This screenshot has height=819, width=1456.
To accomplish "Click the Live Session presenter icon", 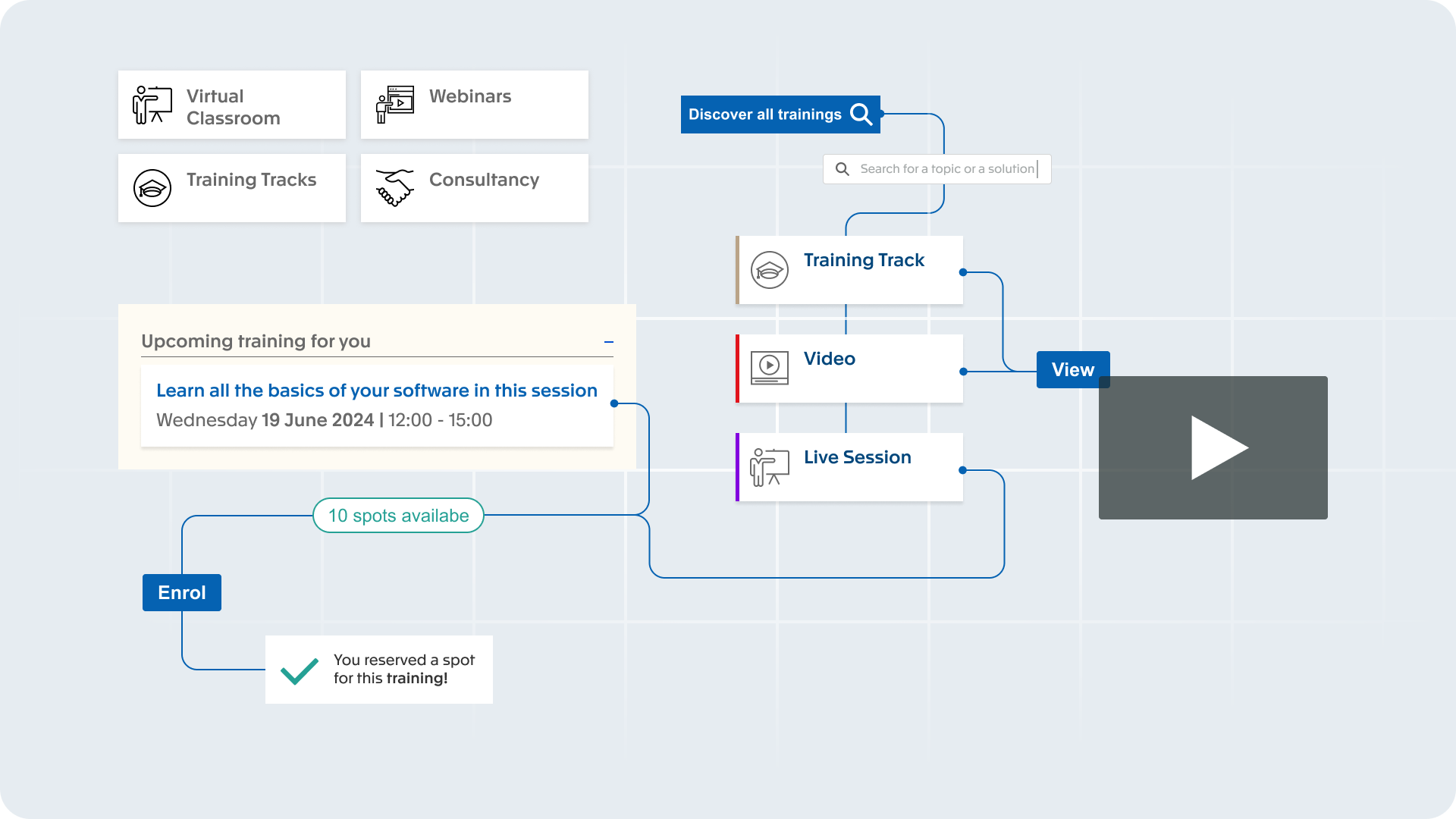I will point(770,466).
